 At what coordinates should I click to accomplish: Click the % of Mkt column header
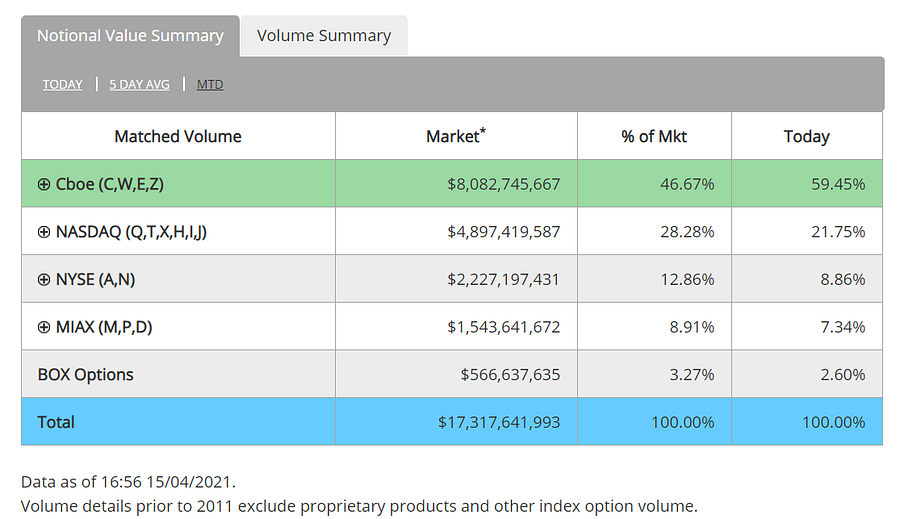click(x=654, y=136)
